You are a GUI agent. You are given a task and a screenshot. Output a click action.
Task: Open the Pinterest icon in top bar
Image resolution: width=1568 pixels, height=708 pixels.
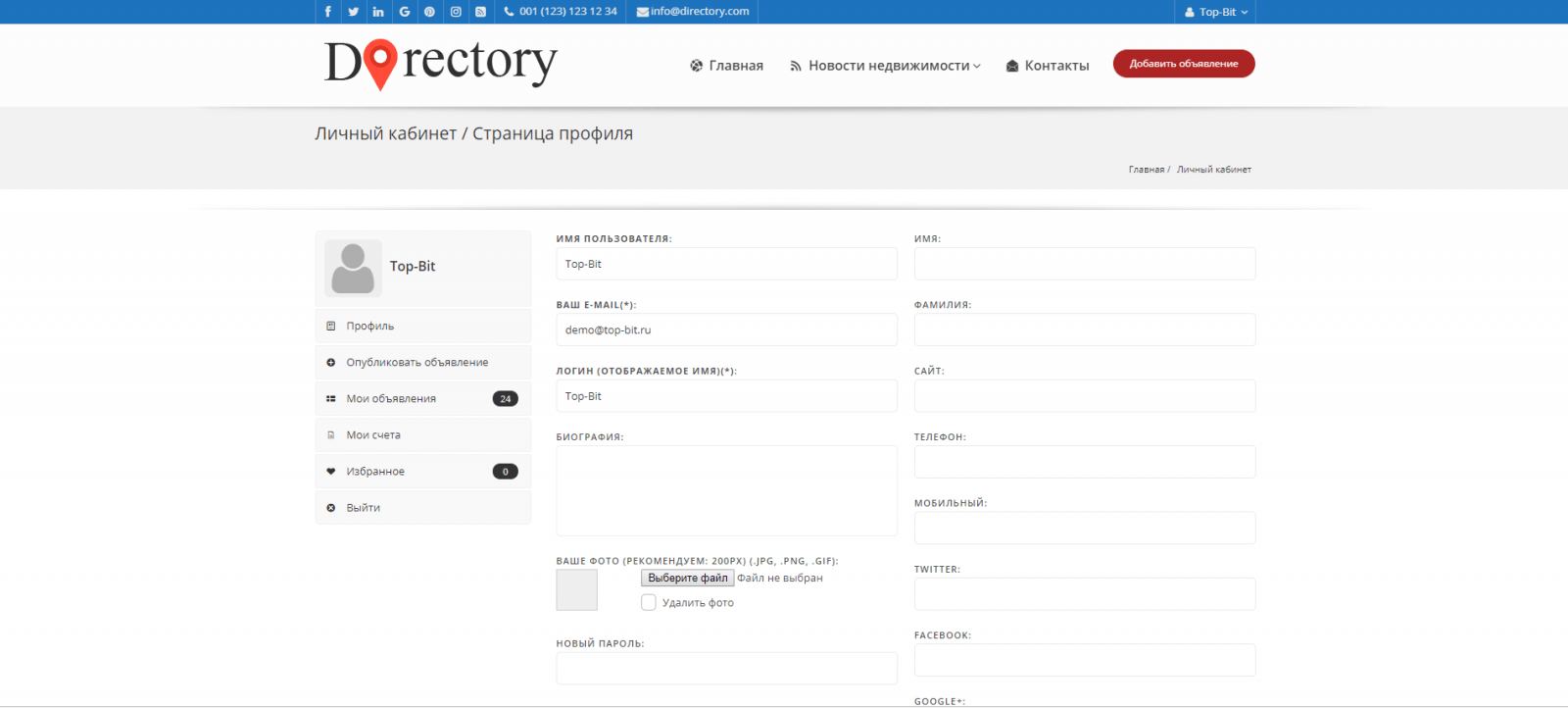[429, 12]
